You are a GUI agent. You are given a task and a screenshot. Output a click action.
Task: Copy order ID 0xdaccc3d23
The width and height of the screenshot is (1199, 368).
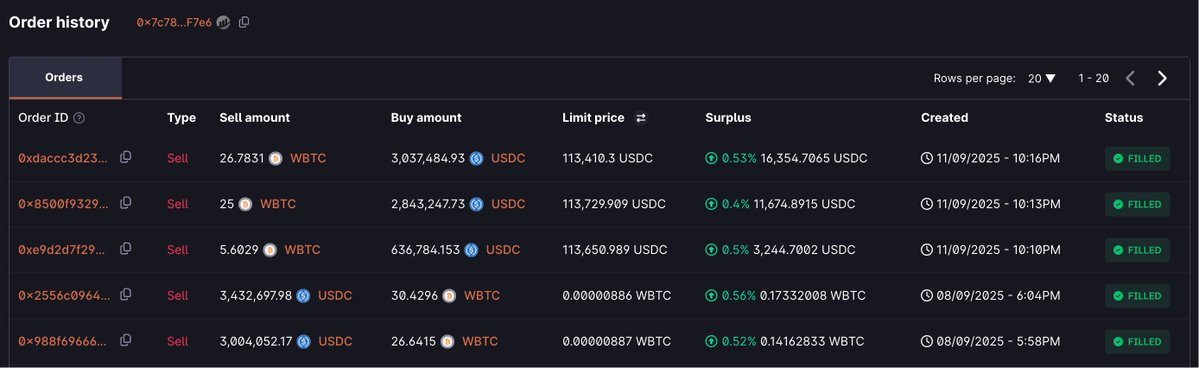tap(125, 158)
